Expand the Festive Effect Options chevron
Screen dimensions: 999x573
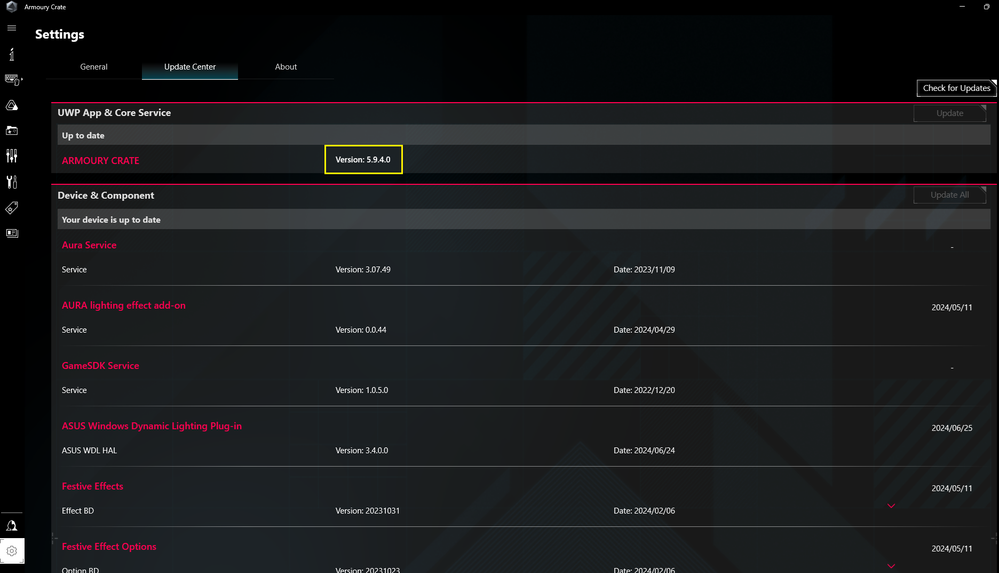(891, 566)
